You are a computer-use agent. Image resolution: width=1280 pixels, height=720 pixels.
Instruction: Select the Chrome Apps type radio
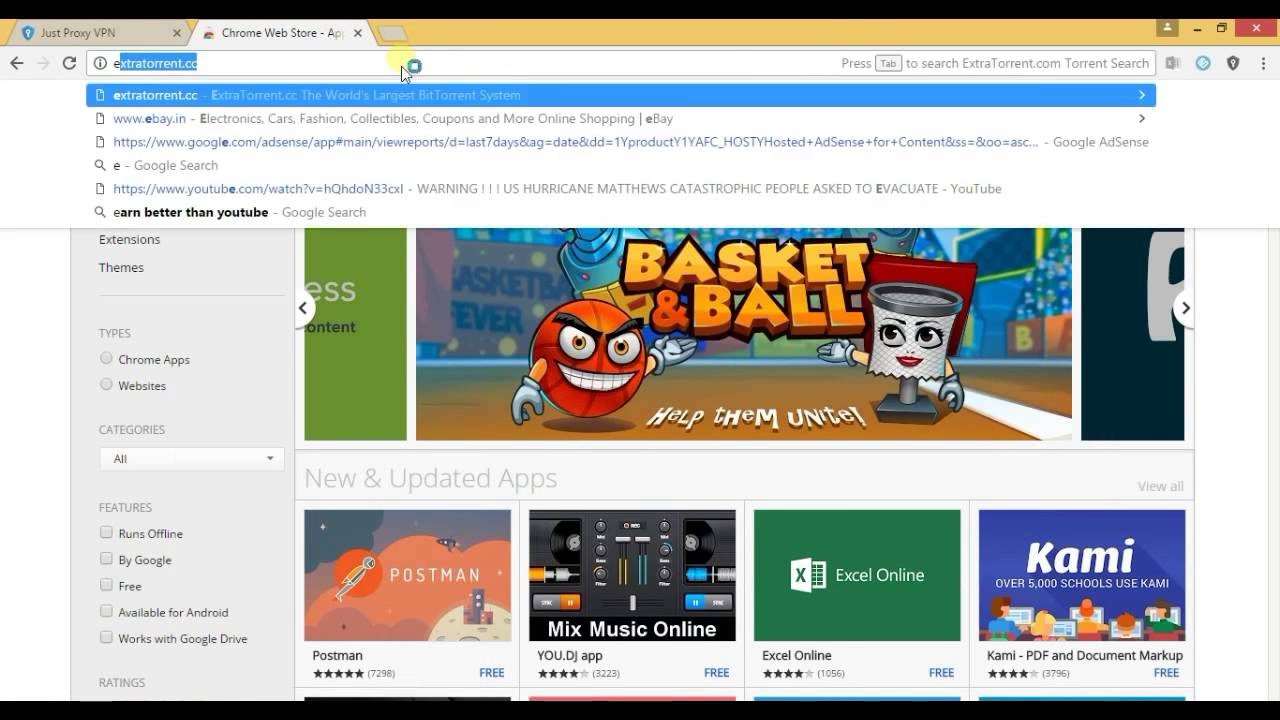[106, 358]
